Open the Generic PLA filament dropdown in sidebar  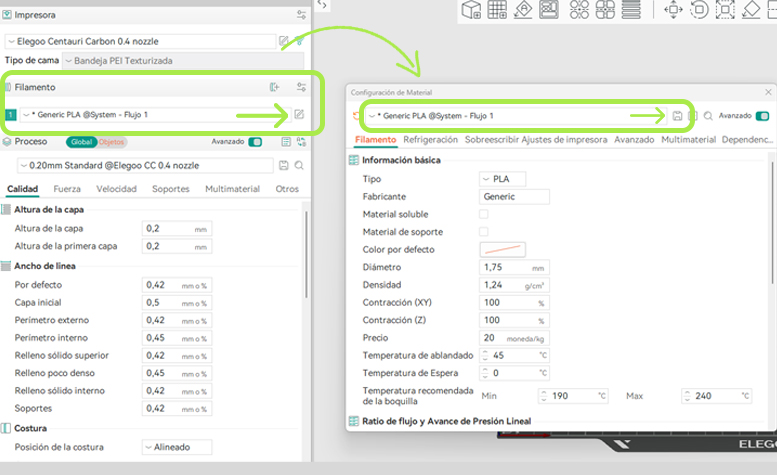(154, 115)
